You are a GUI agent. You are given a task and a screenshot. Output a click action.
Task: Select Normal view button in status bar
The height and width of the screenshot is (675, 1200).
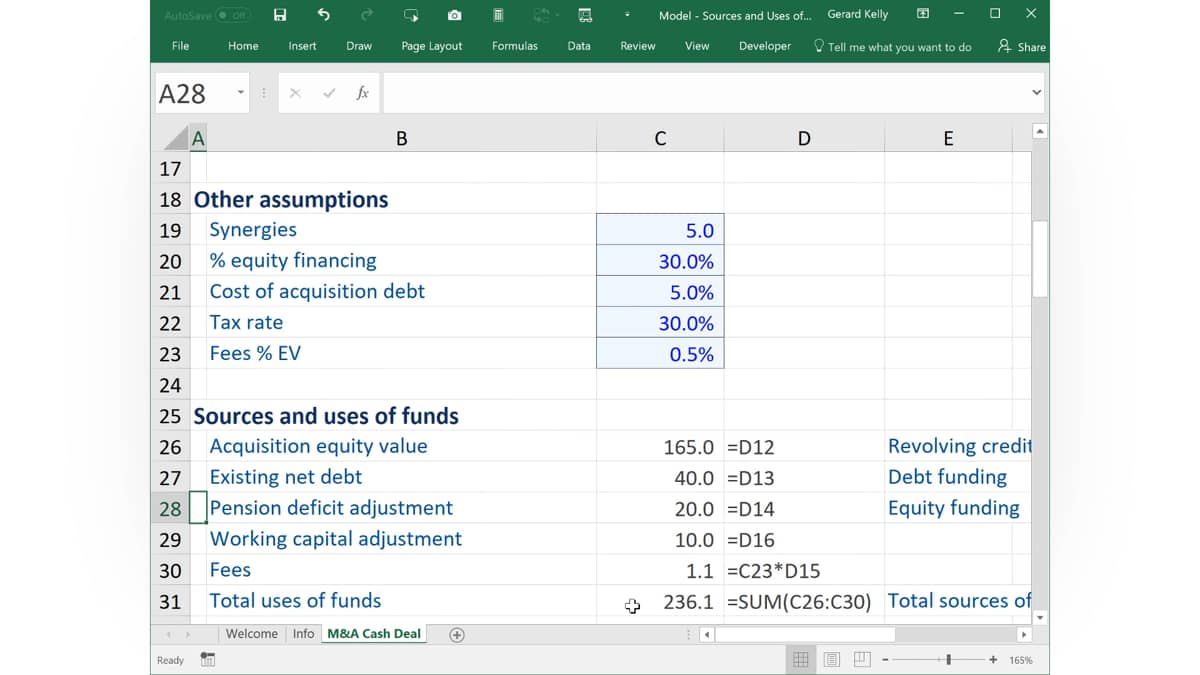click(801, 660)
